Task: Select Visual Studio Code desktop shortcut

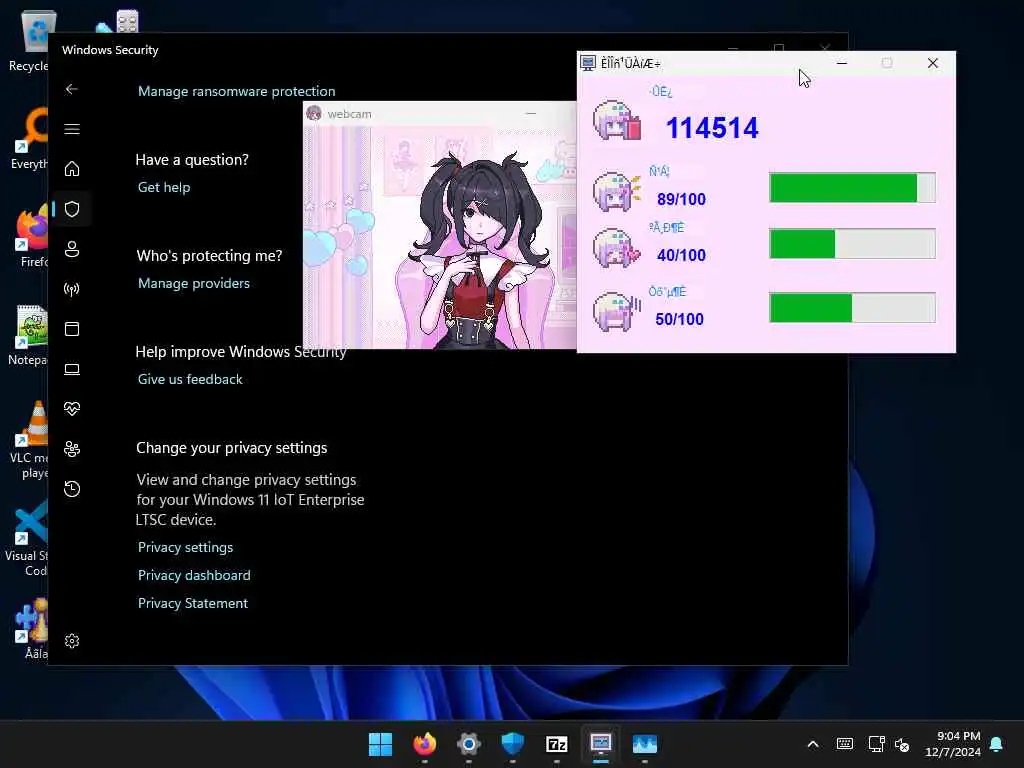Action: [x=27, y=538]
